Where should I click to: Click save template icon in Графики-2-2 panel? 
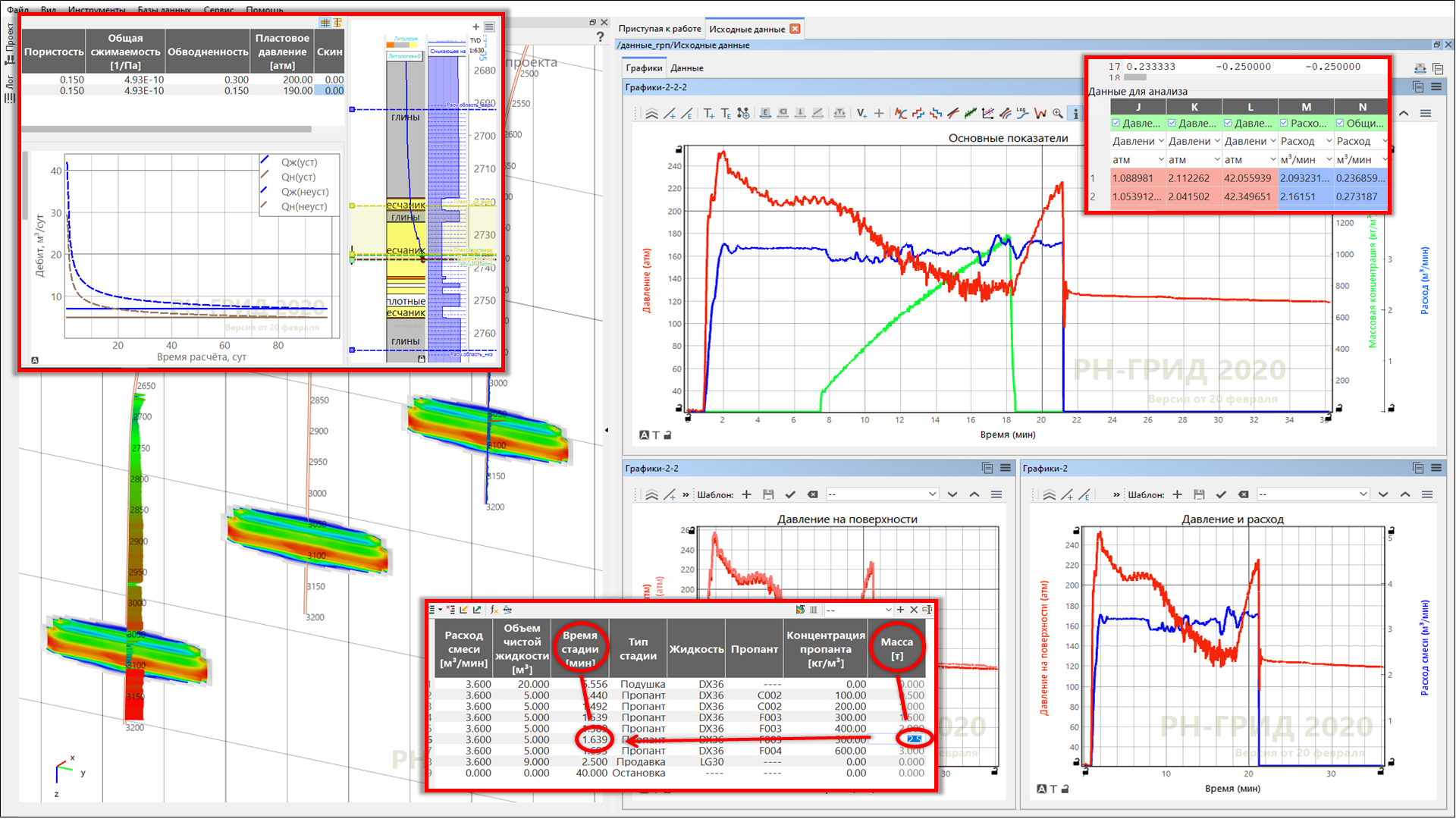tap(768, 494)
